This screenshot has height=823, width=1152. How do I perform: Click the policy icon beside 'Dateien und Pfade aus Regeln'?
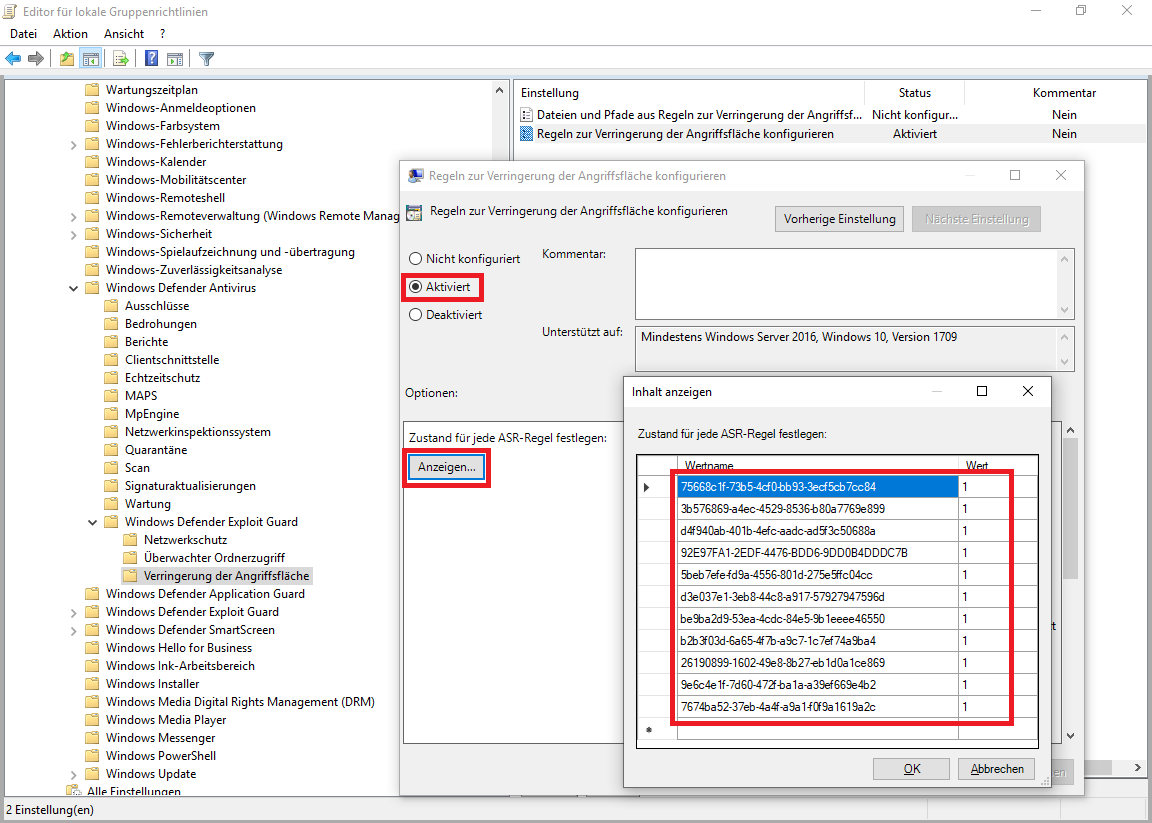point(526,115)
